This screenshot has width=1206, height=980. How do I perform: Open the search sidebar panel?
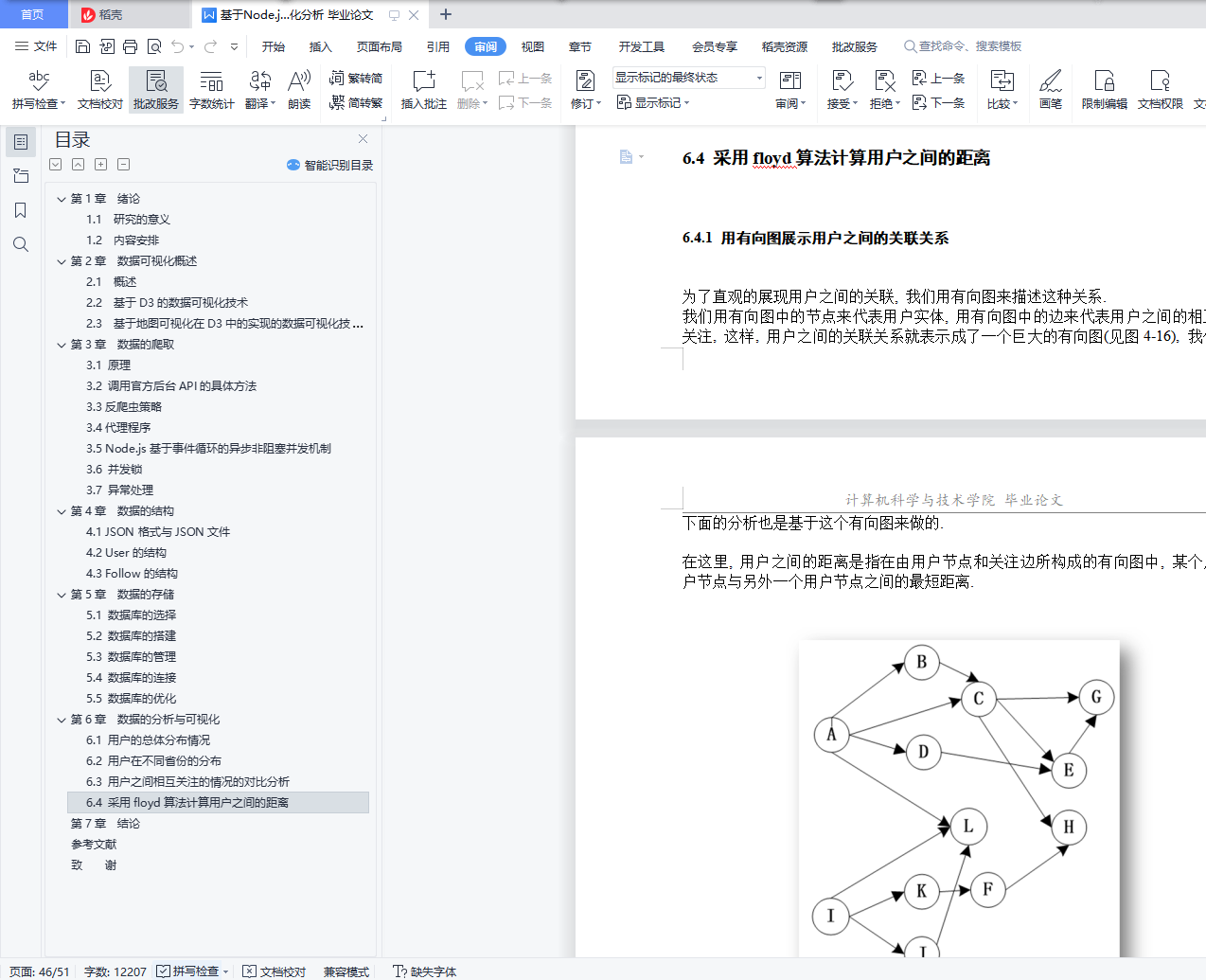click(x=20, y=244)
